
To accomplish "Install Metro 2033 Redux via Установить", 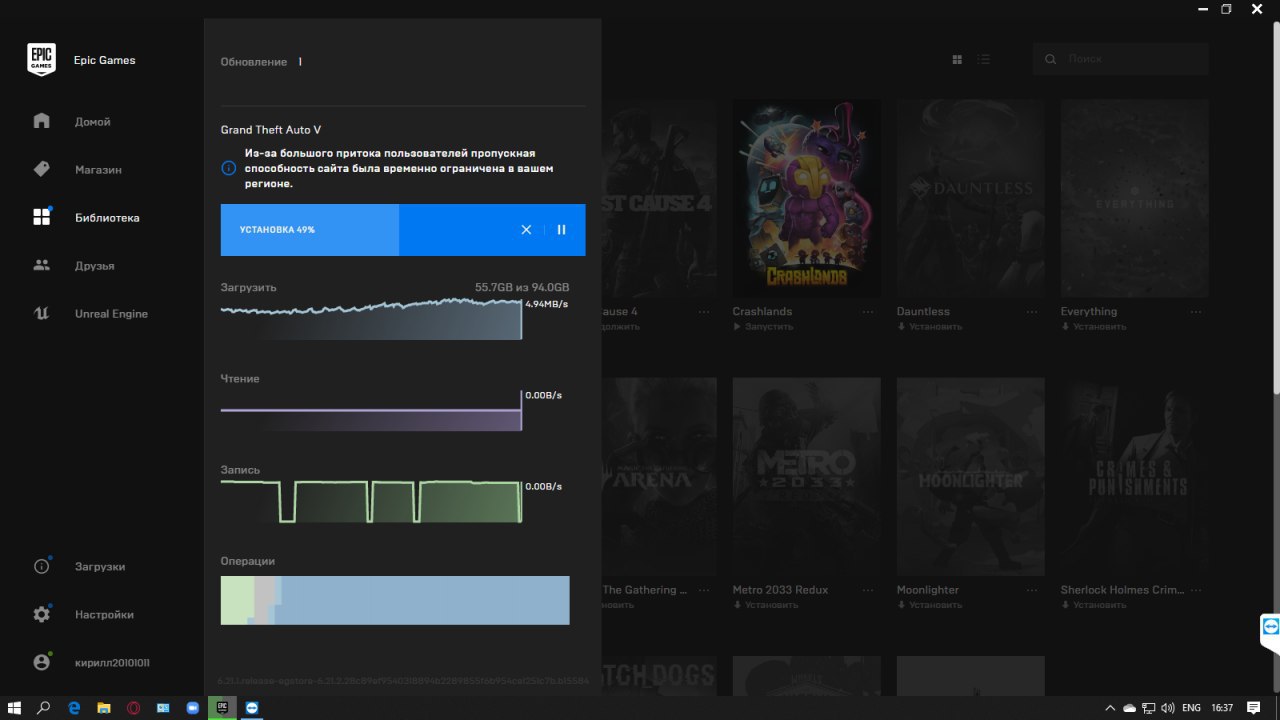I will (766, 604).
